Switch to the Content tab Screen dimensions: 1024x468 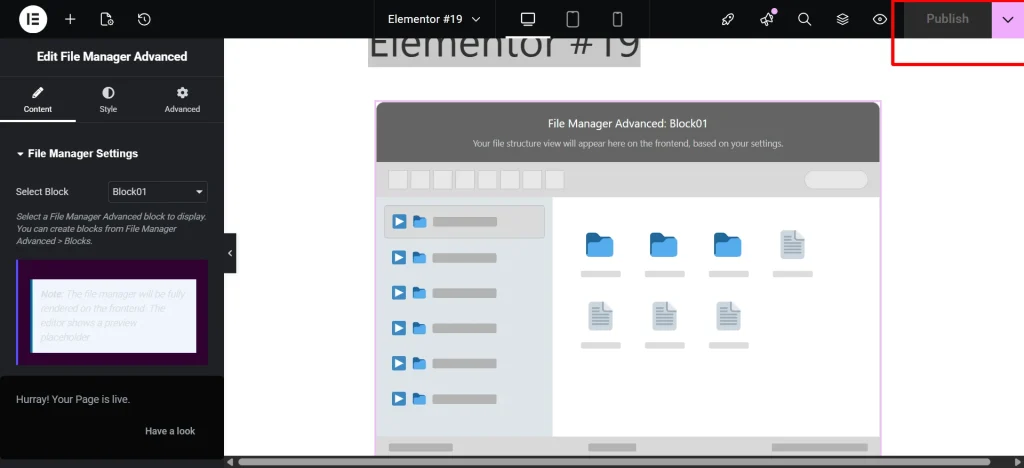(38, 101)
